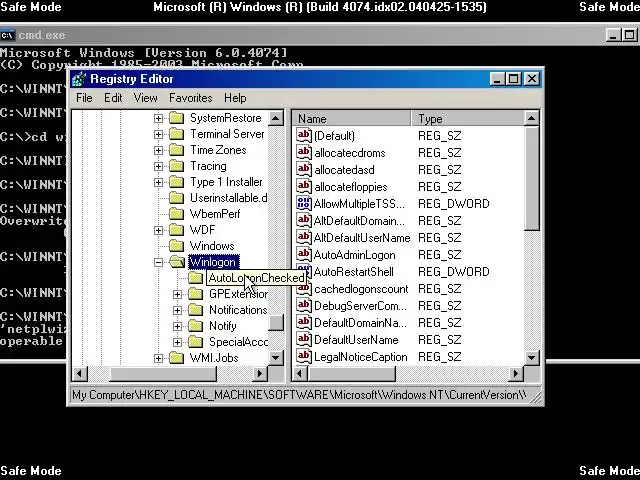Viewport: 640px width, 480px height.
Task: Click the DefaultUserName value icon
Action: [x=304, y=340]
